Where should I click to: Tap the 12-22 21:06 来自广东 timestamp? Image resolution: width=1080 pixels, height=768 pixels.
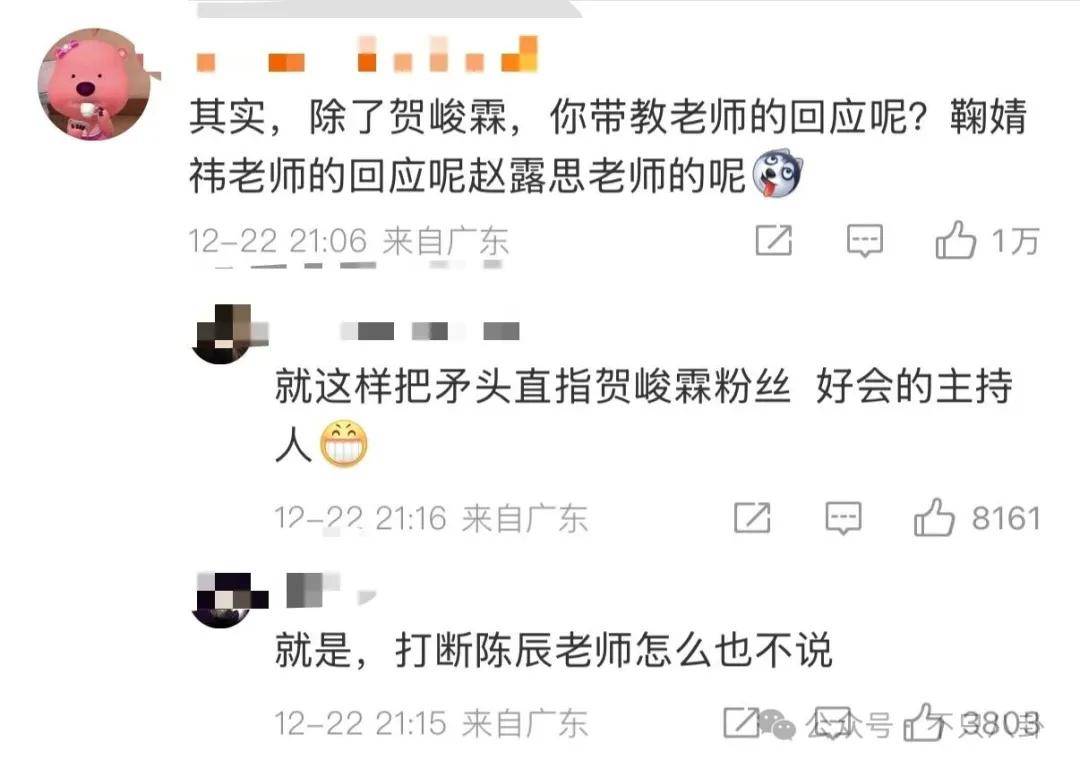tap(349, 241)
